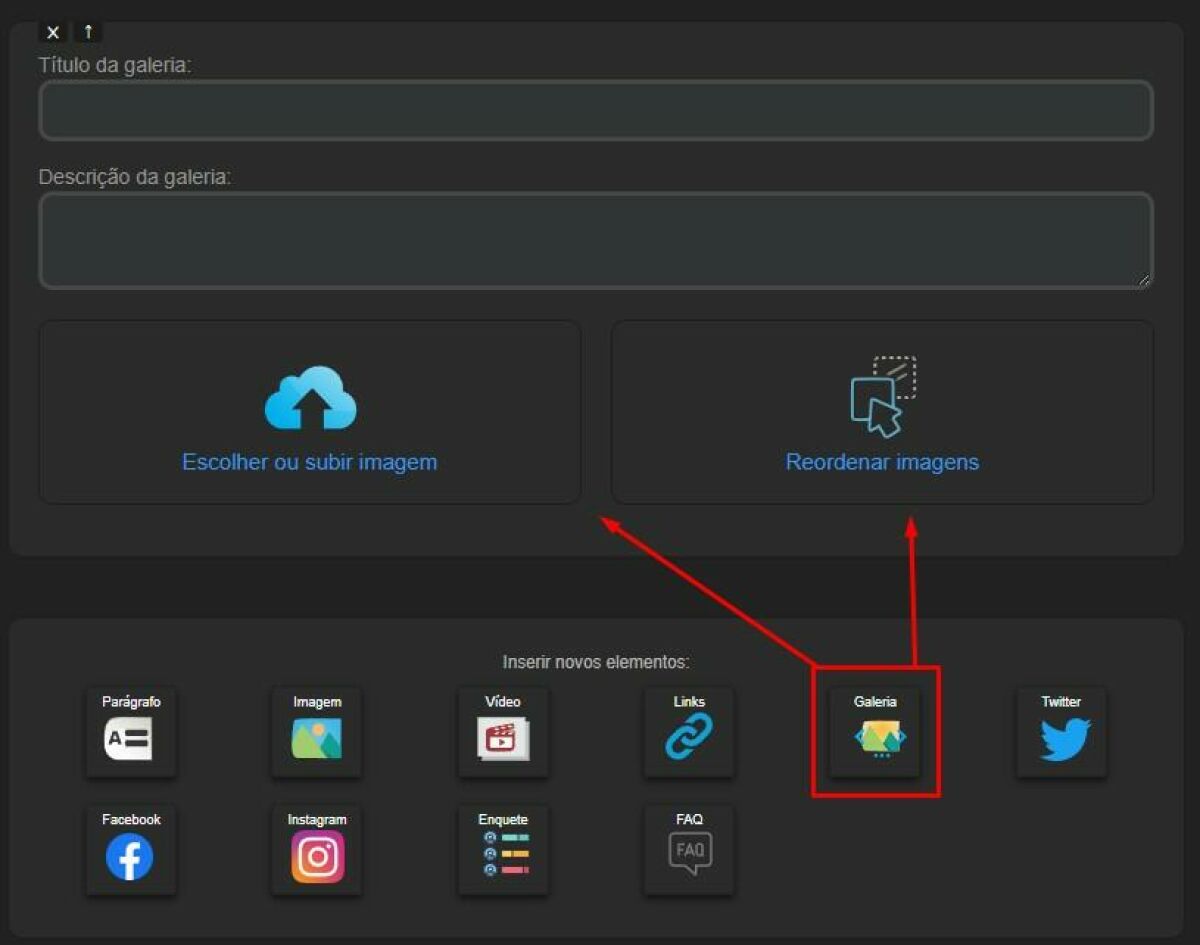Remove gallery block with X button

[53, 32]
